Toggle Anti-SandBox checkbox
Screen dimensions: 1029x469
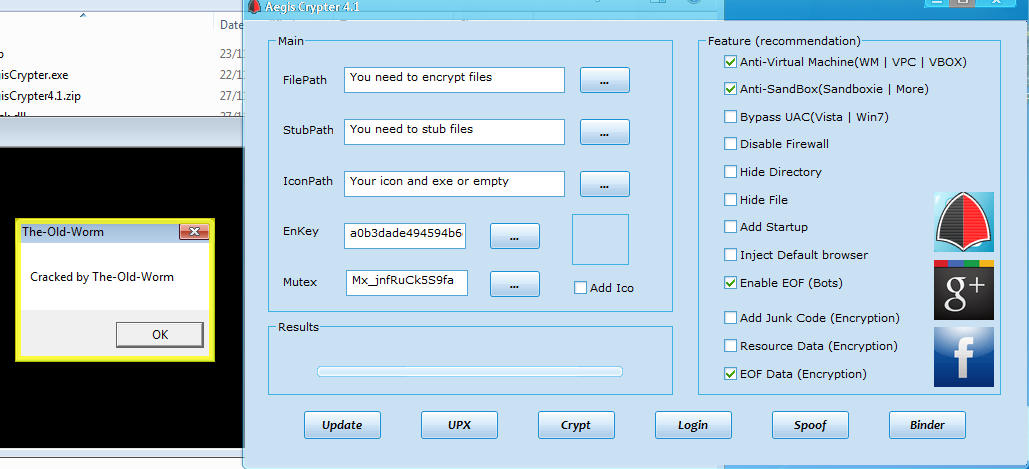coord(730,89)
